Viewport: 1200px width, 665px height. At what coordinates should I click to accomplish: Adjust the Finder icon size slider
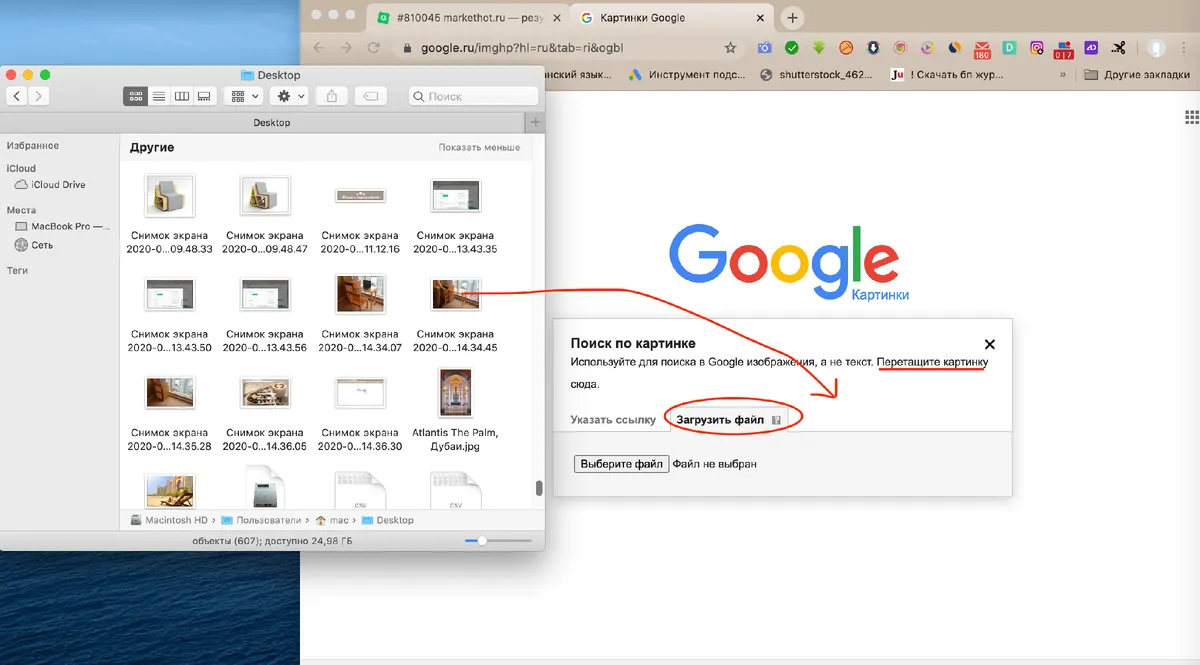pos(482,540)
